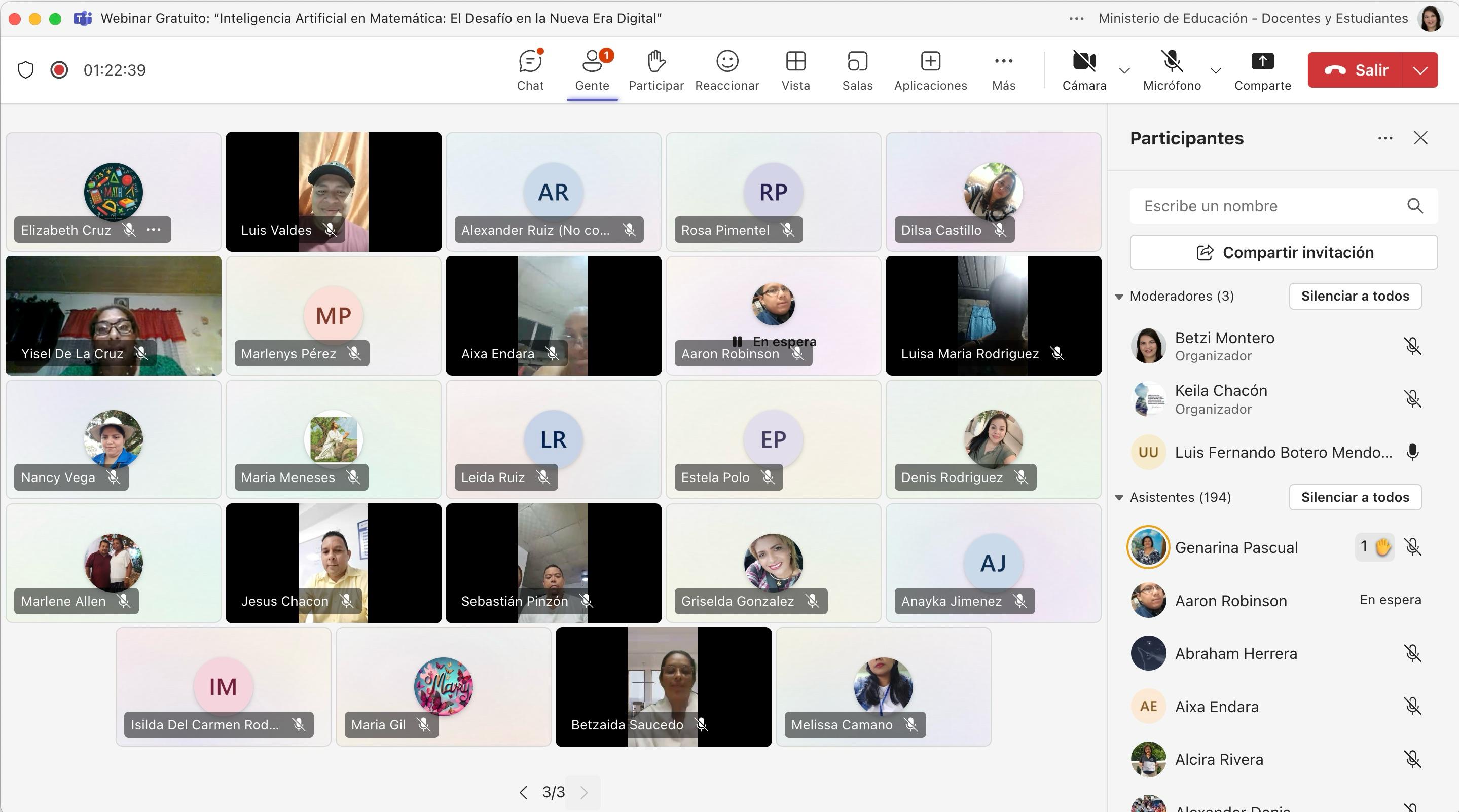Image resolution: width=1459 pixels, height=812 pixels.
Task: Toggle Keila Chacón microphone icon
Action: point(1412,398)
